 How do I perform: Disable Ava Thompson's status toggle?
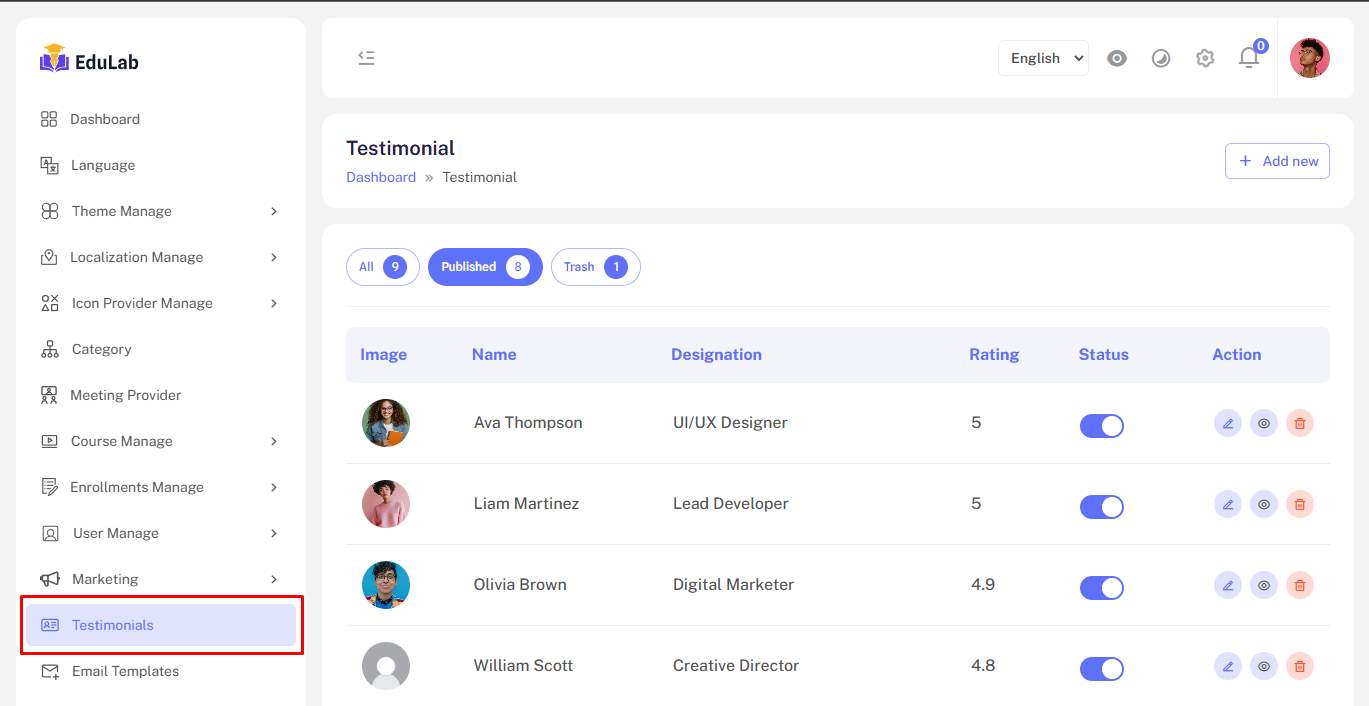[1101, 426]
